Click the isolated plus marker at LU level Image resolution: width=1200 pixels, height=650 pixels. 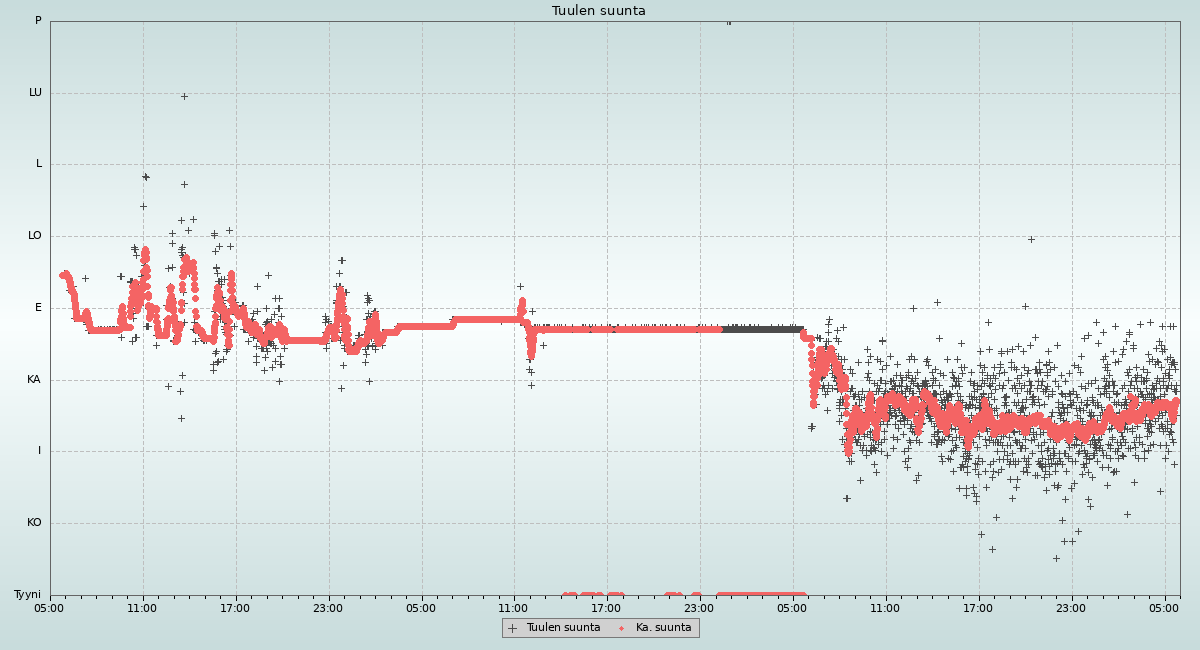click(x=184, y=96)
